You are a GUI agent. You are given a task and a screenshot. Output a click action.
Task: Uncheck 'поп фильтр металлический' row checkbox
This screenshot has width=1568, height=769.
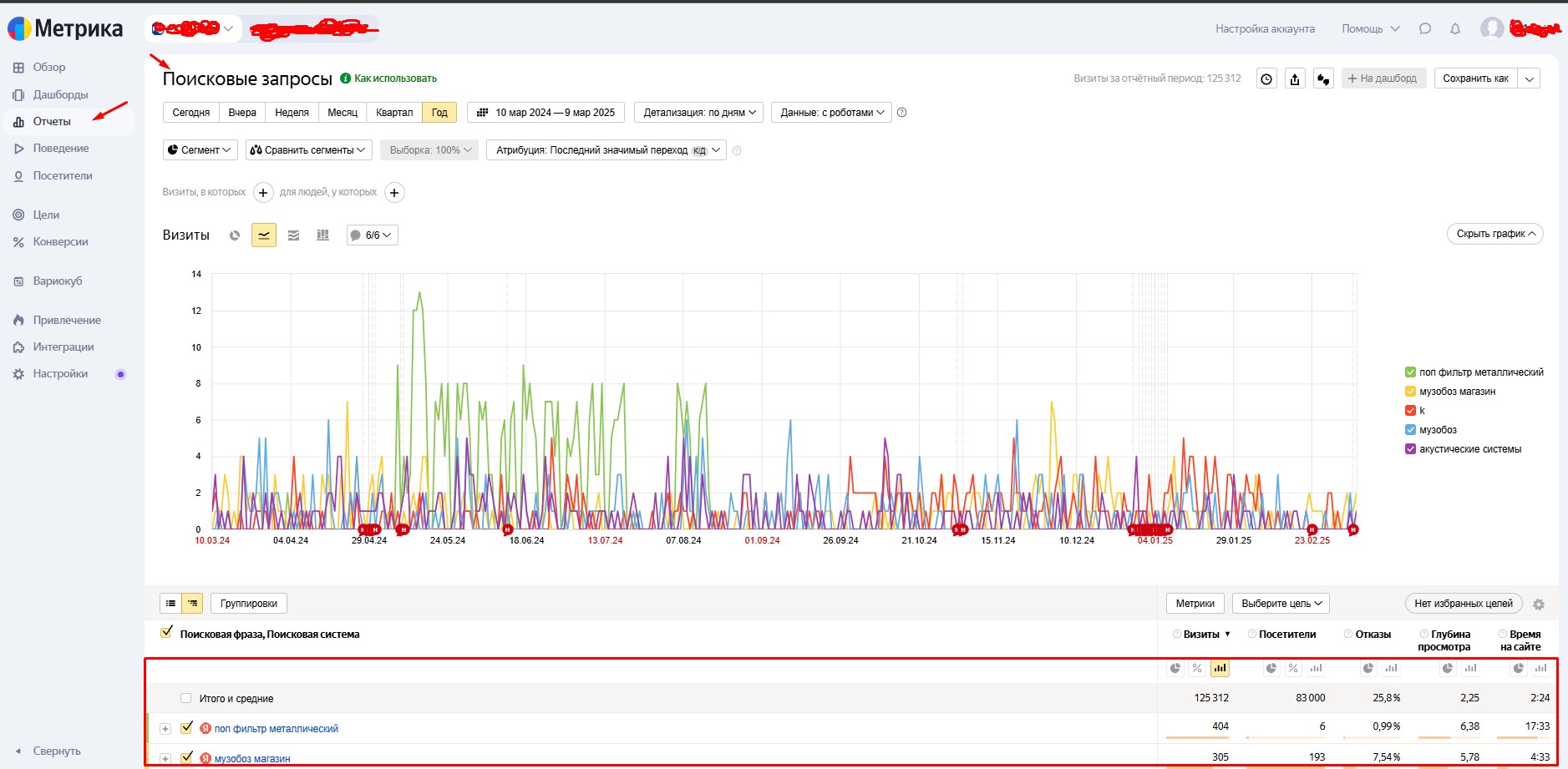186,727
